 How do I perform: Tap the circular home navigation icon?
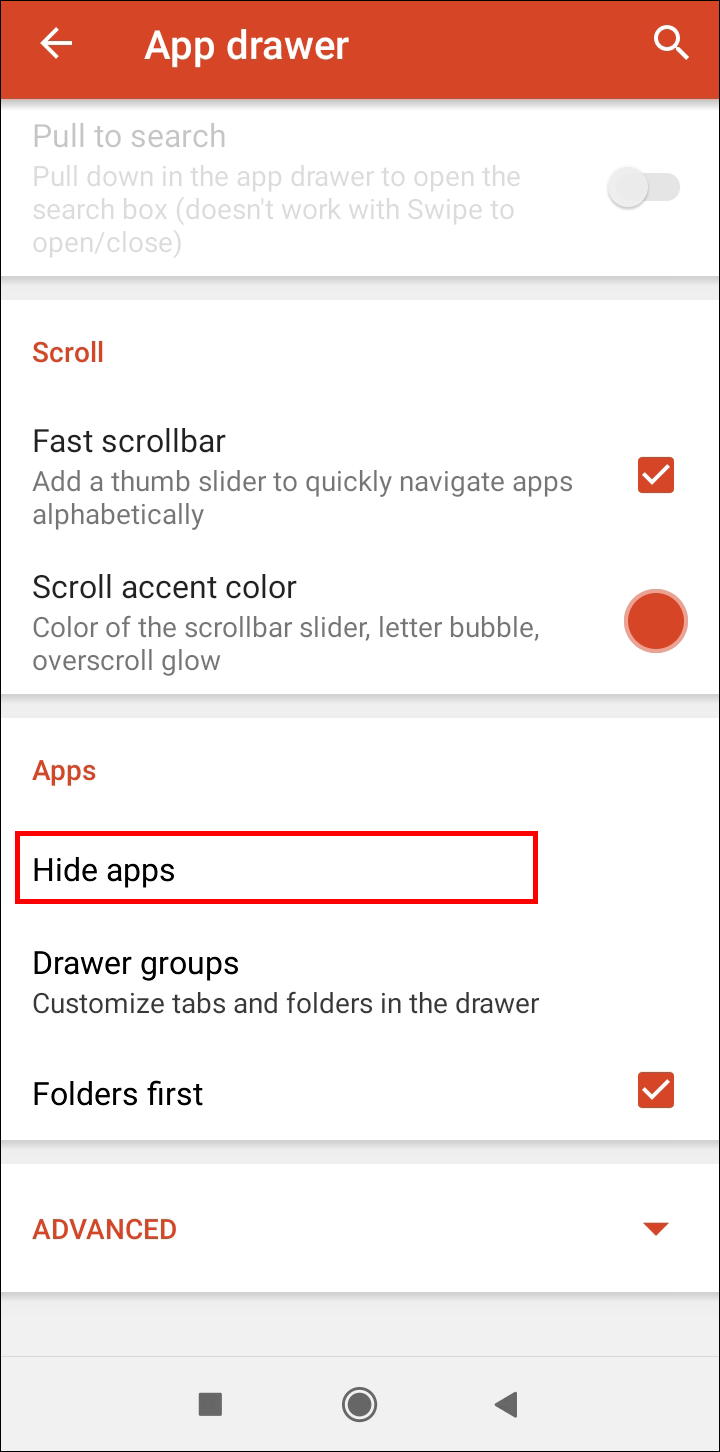coord(359,1405)
